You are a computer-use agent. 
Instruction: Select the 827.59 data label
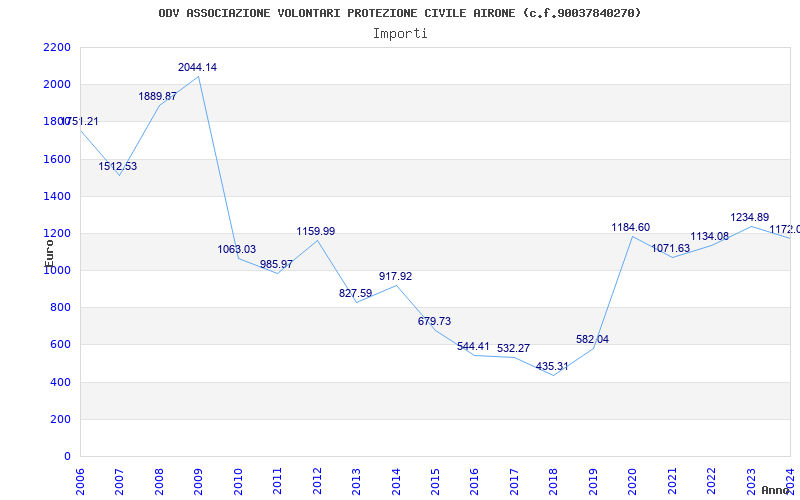click(356, 293)
